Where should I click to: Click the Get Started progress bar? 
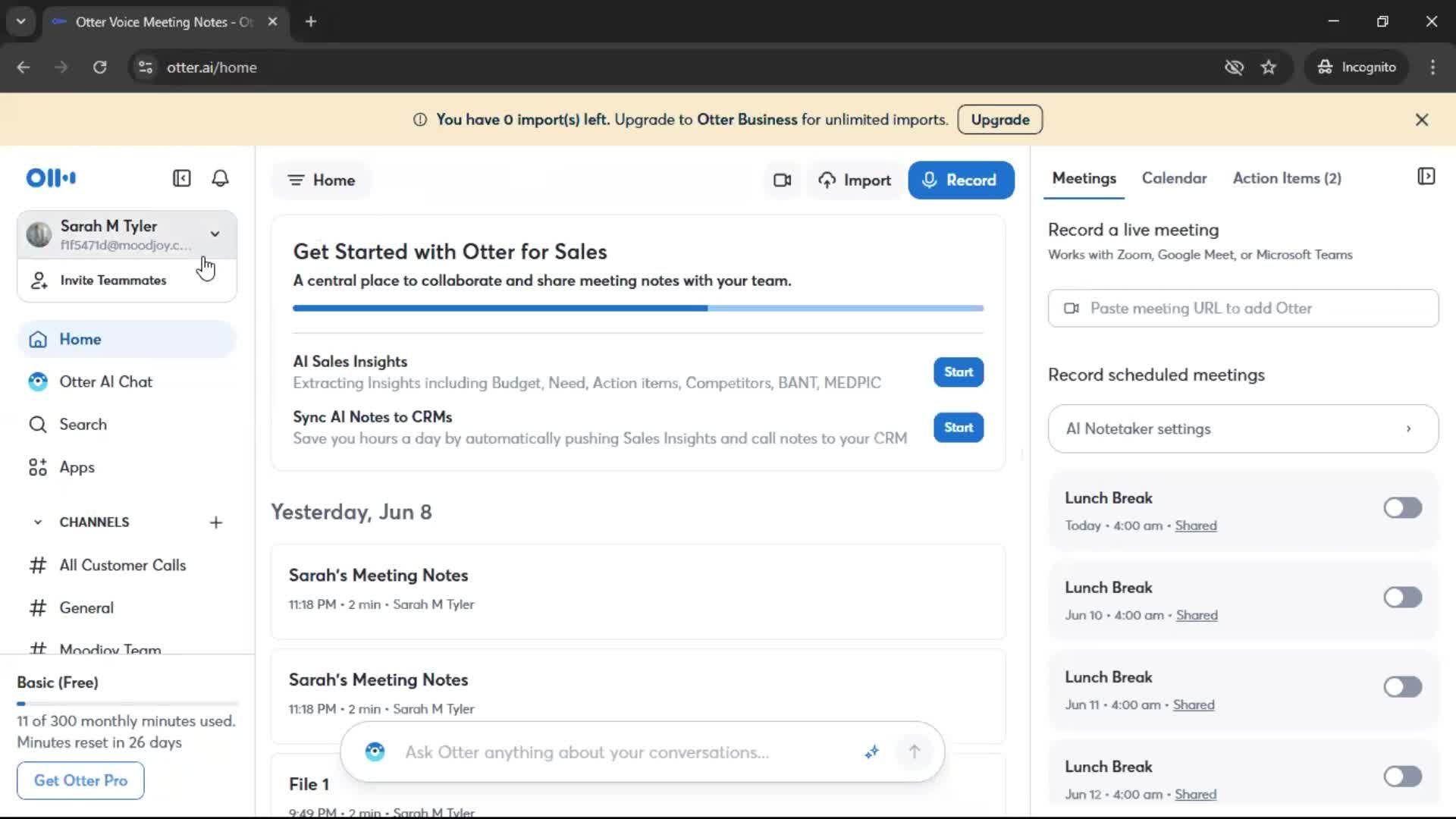[x=638, y=309]
